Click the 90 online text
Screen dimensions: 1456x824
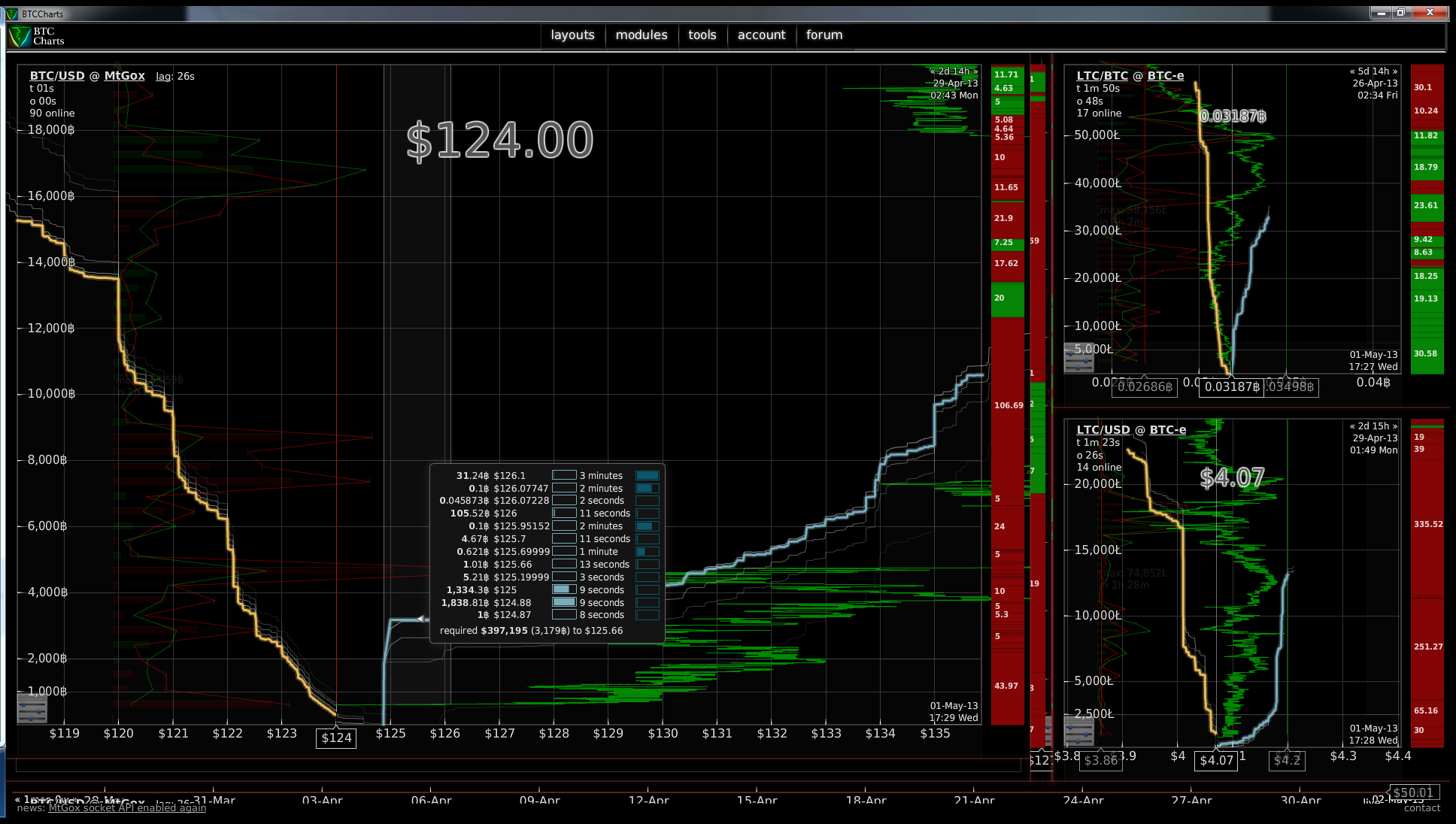click(x=52, y=113)
